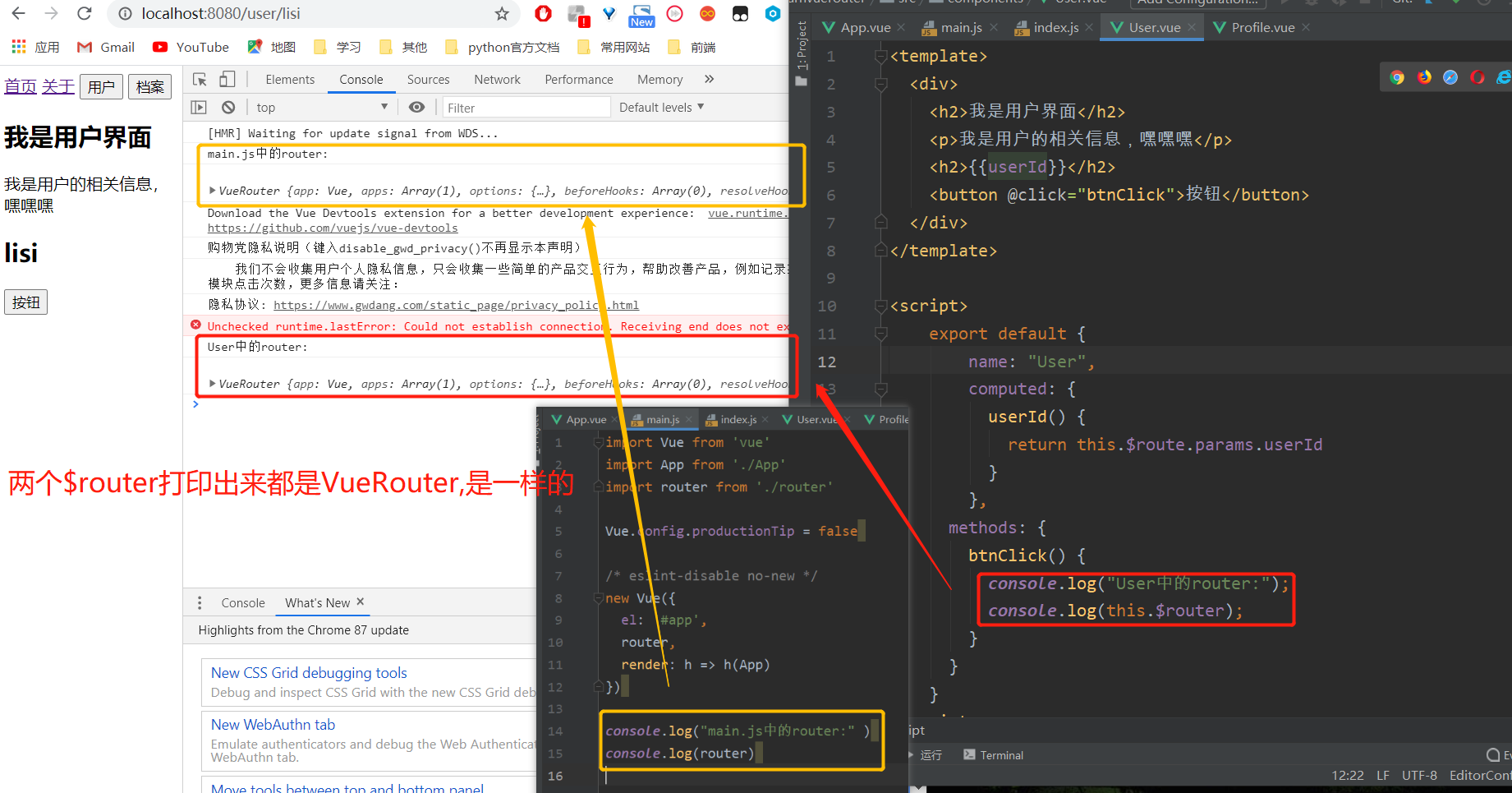The height and width of the screenshot is (793, 1512).
Task: Click 12:22 cursor position in status bar
Action: (x=1348, y=775)
